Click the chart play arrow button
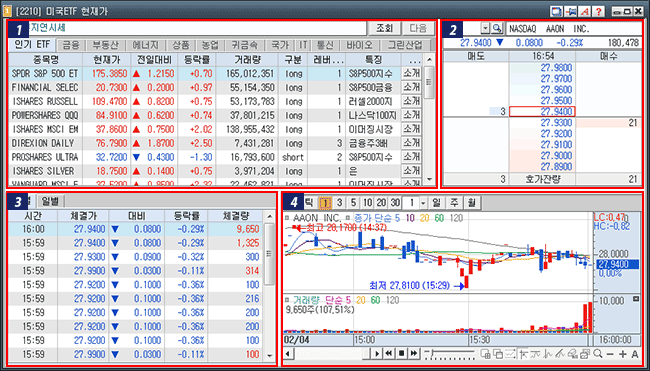This screenshot has width=650, height=371. coord(377,354)
